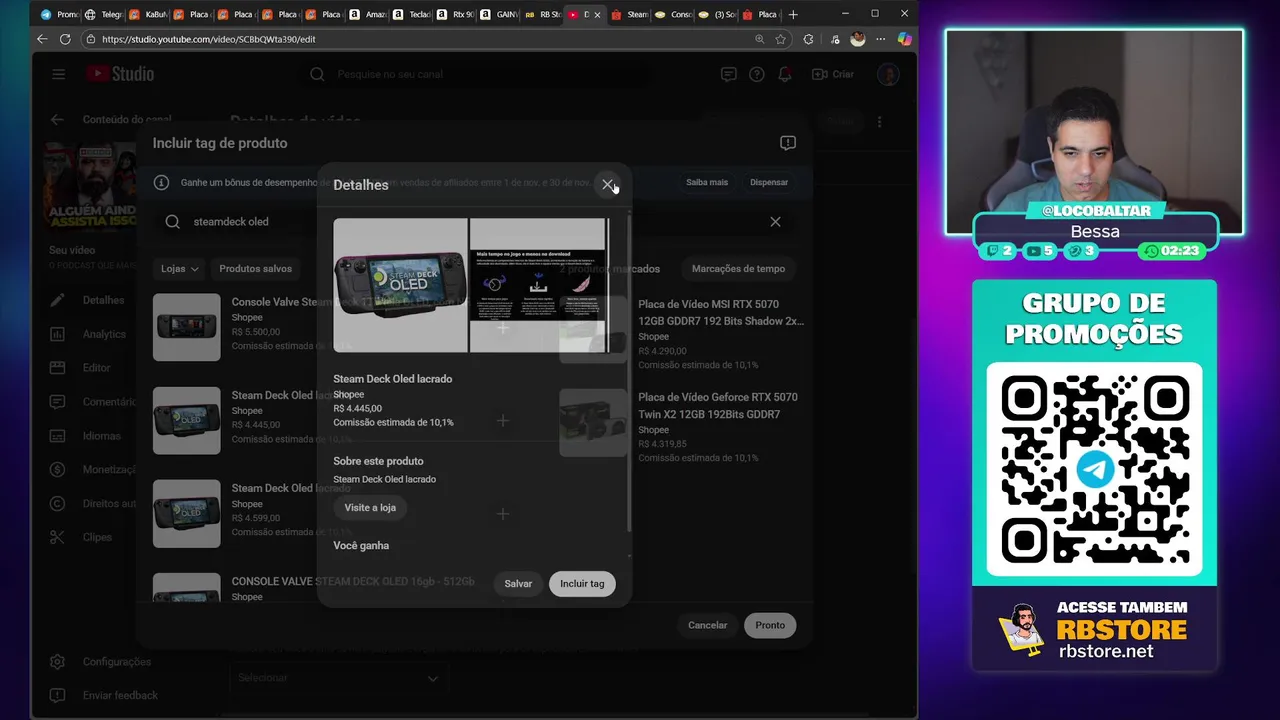The height and width of the screenshot is (720, 1280).
Task: Open the Copilot icon in browser toolbar
Action: (x=904, y=39)
